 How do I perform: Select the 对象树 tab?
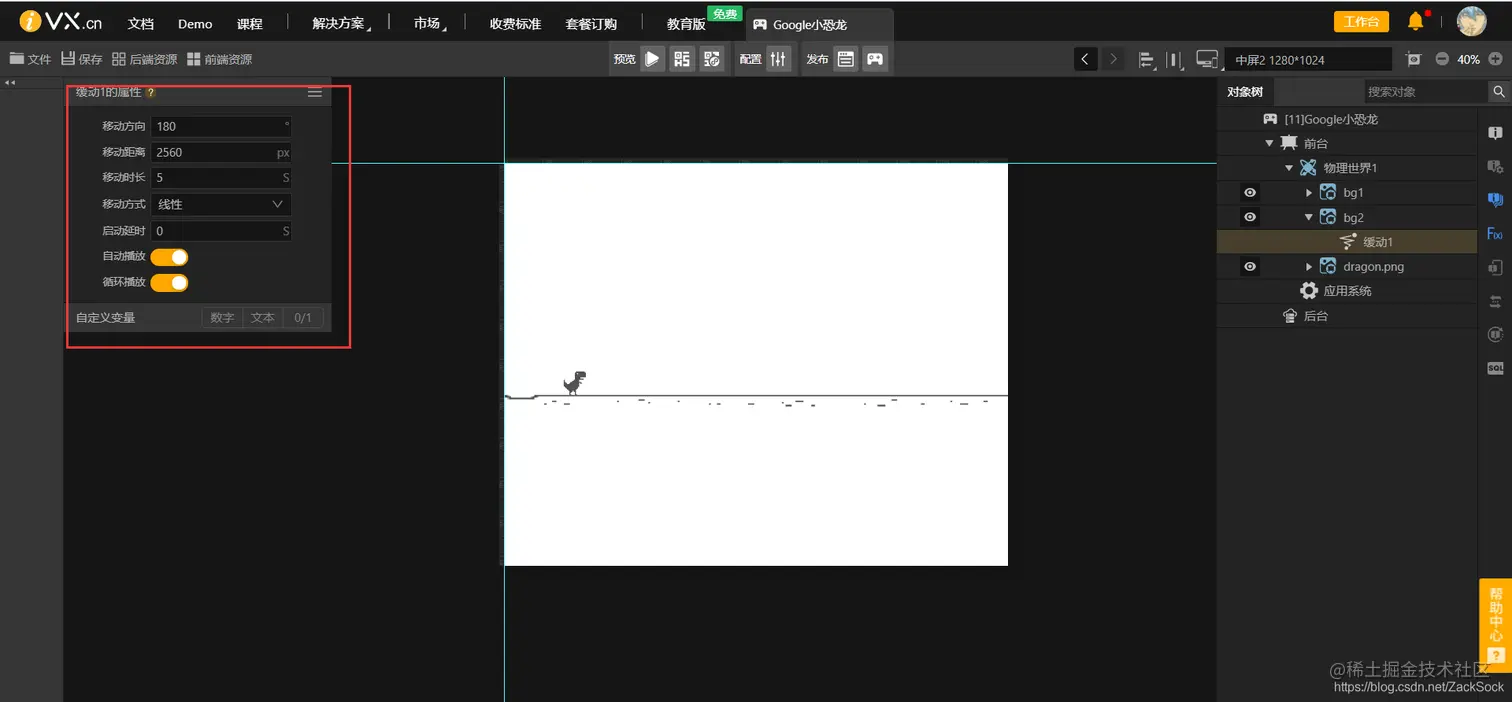1245,91
